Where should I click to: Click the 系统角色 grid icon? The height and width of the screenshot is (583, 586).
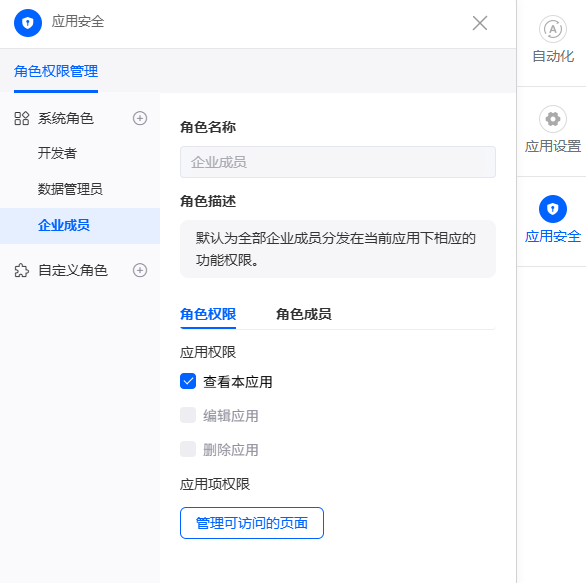pyautogui.click(x=22, y=118)
